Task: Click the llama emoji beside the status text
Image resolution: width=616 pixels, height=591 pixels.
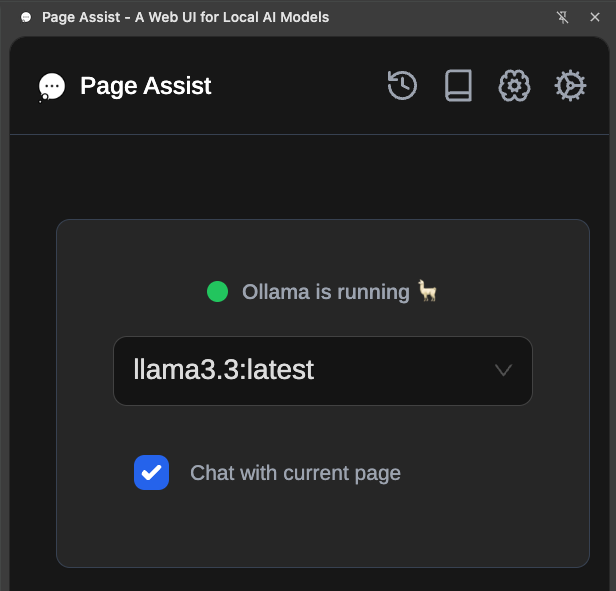Action: 427,291
